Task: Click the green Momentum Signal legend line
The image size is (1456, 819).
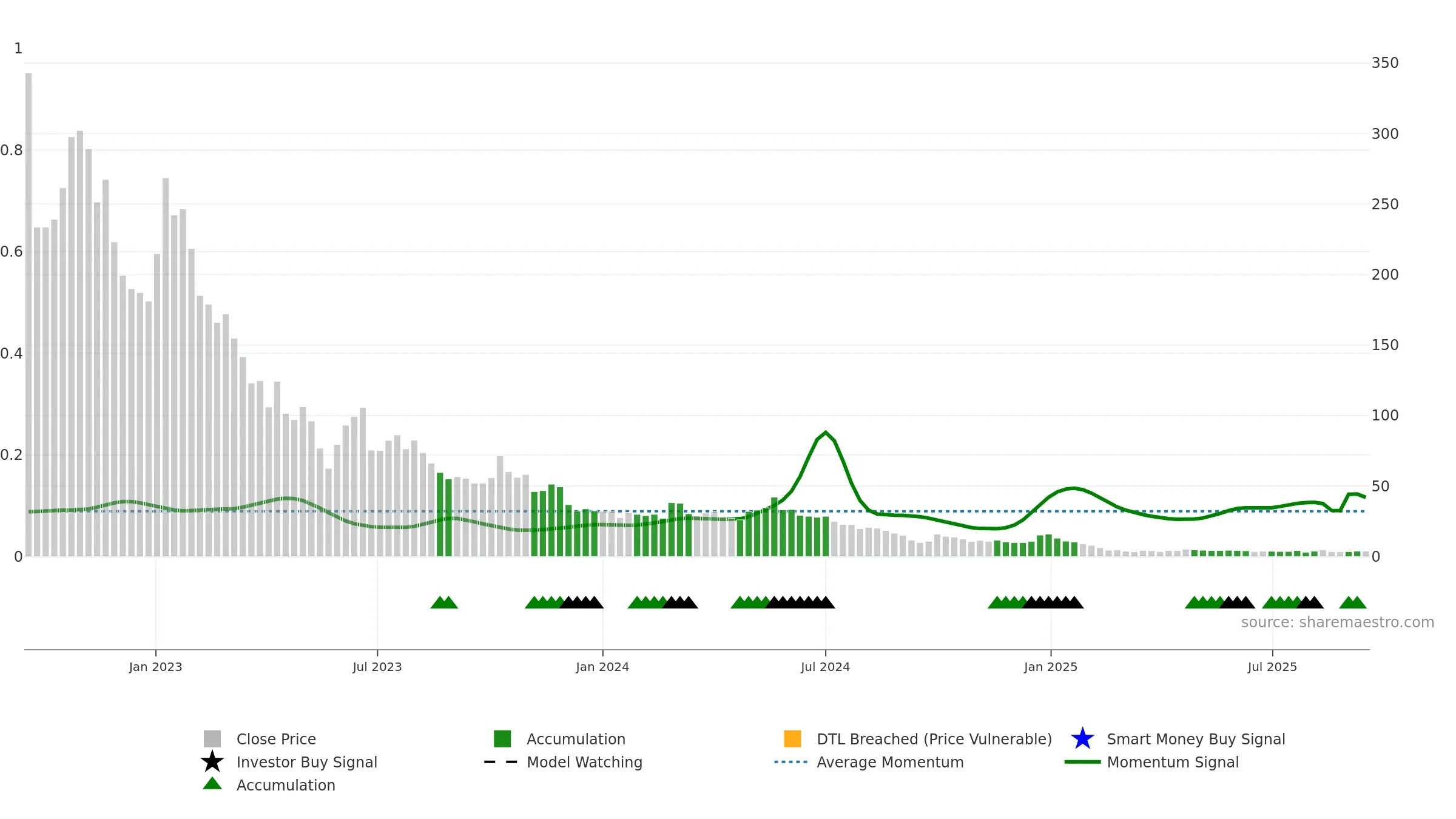Action: pyautogui.click(x=1083, y=762)
